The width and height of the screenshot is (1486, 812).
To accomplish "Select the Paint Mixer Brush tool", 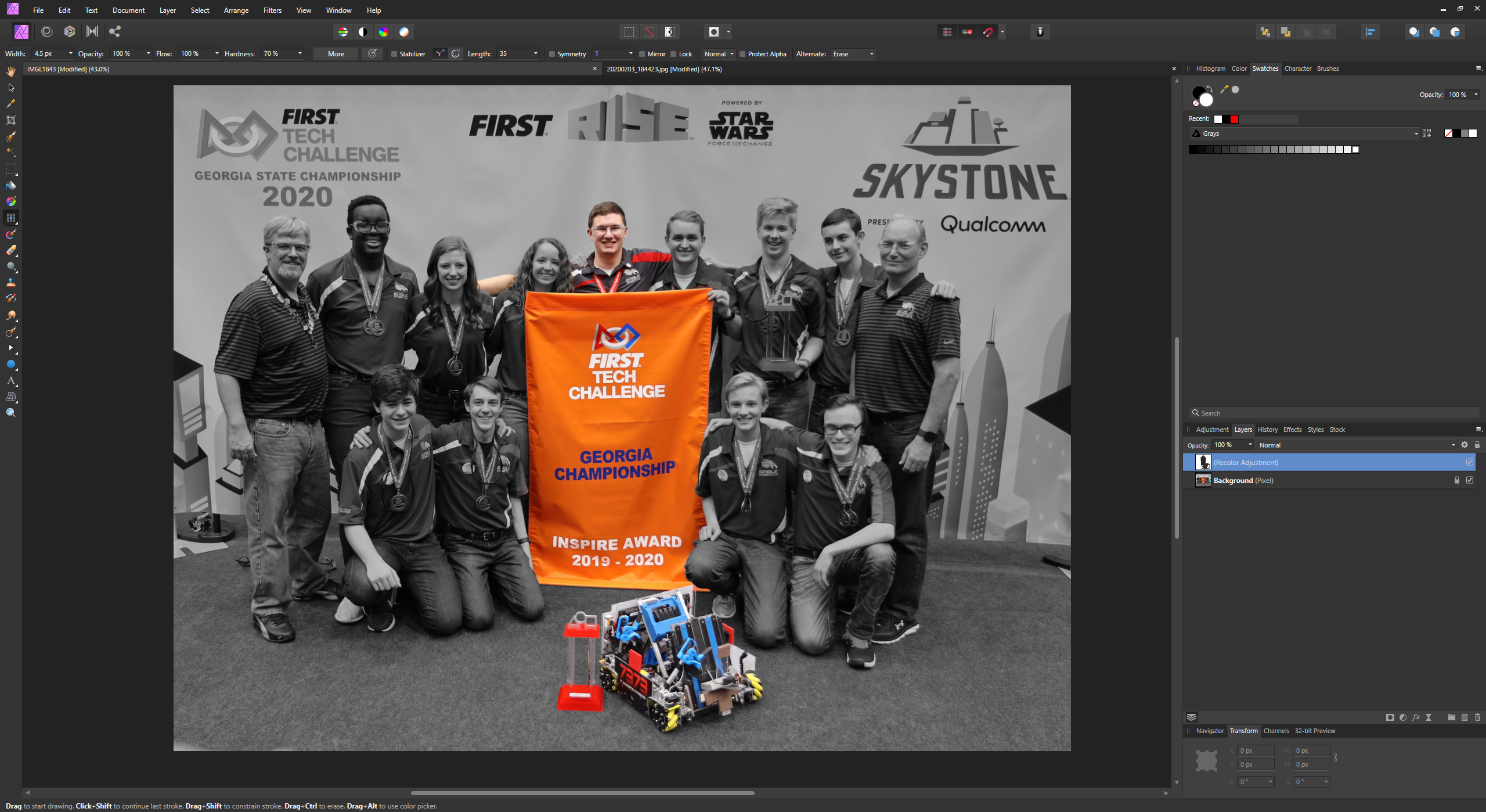I will 11,234.
